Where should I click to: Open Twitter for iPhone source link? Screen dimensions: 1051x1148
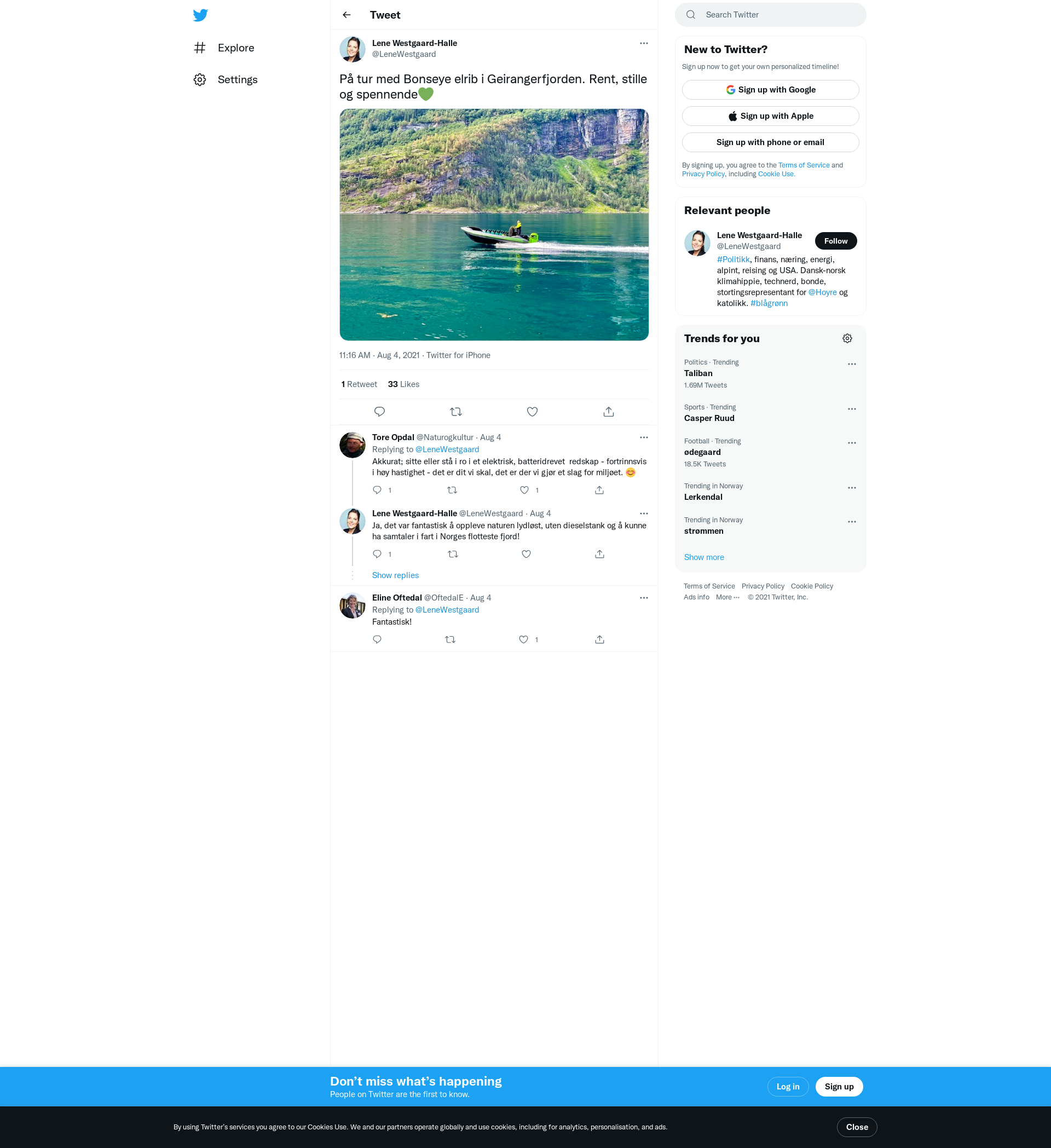[x=458, y=355]
